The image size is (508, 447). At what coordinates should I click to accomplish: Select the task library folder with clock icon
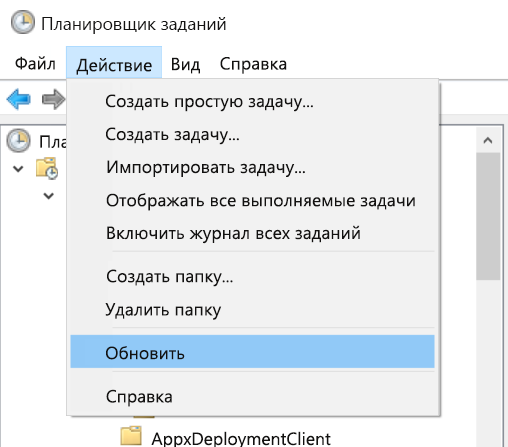(x=47, y=168)
